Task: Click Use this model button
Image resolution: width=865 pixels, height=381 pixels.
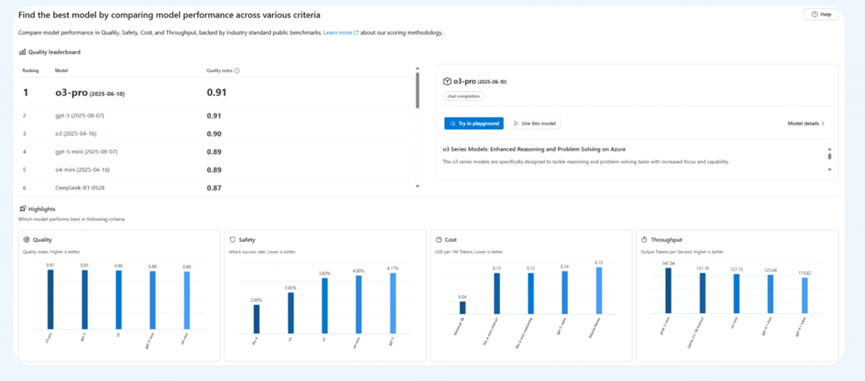Action: (534, 124)
